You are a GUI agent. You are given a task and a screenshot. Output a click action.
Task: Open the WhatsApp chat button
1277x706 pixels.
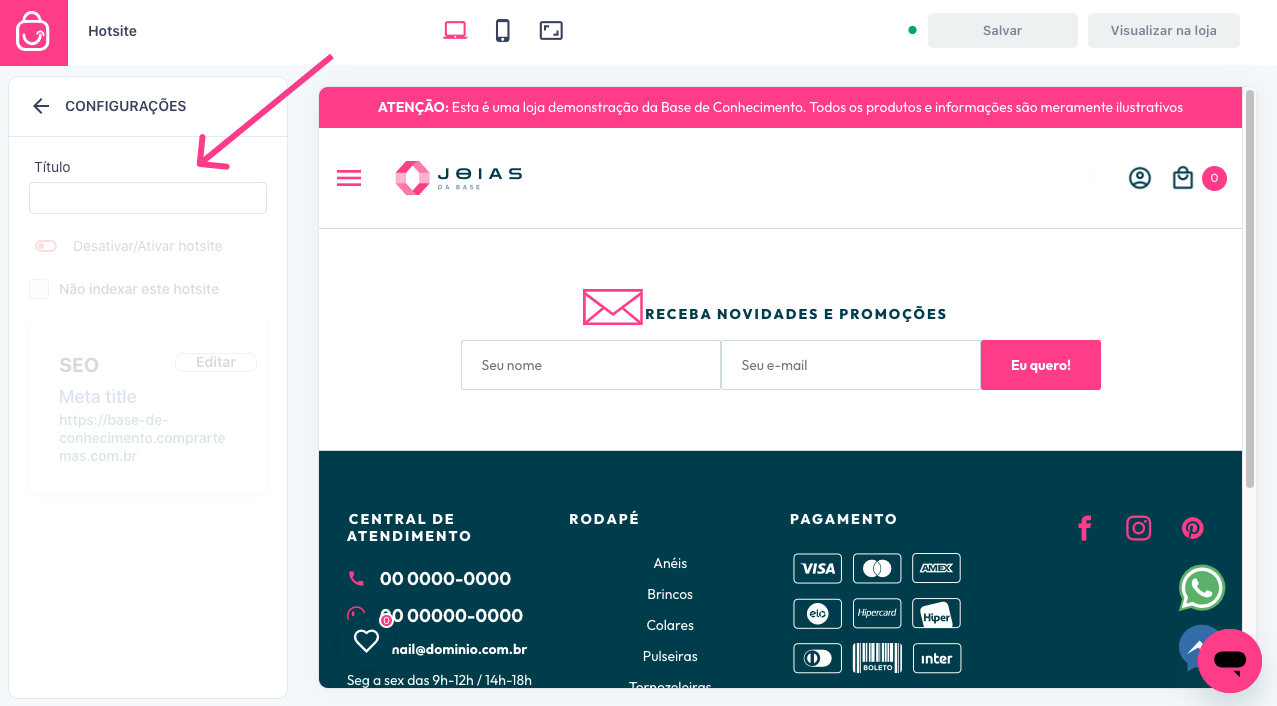(x=1201, y=588)
